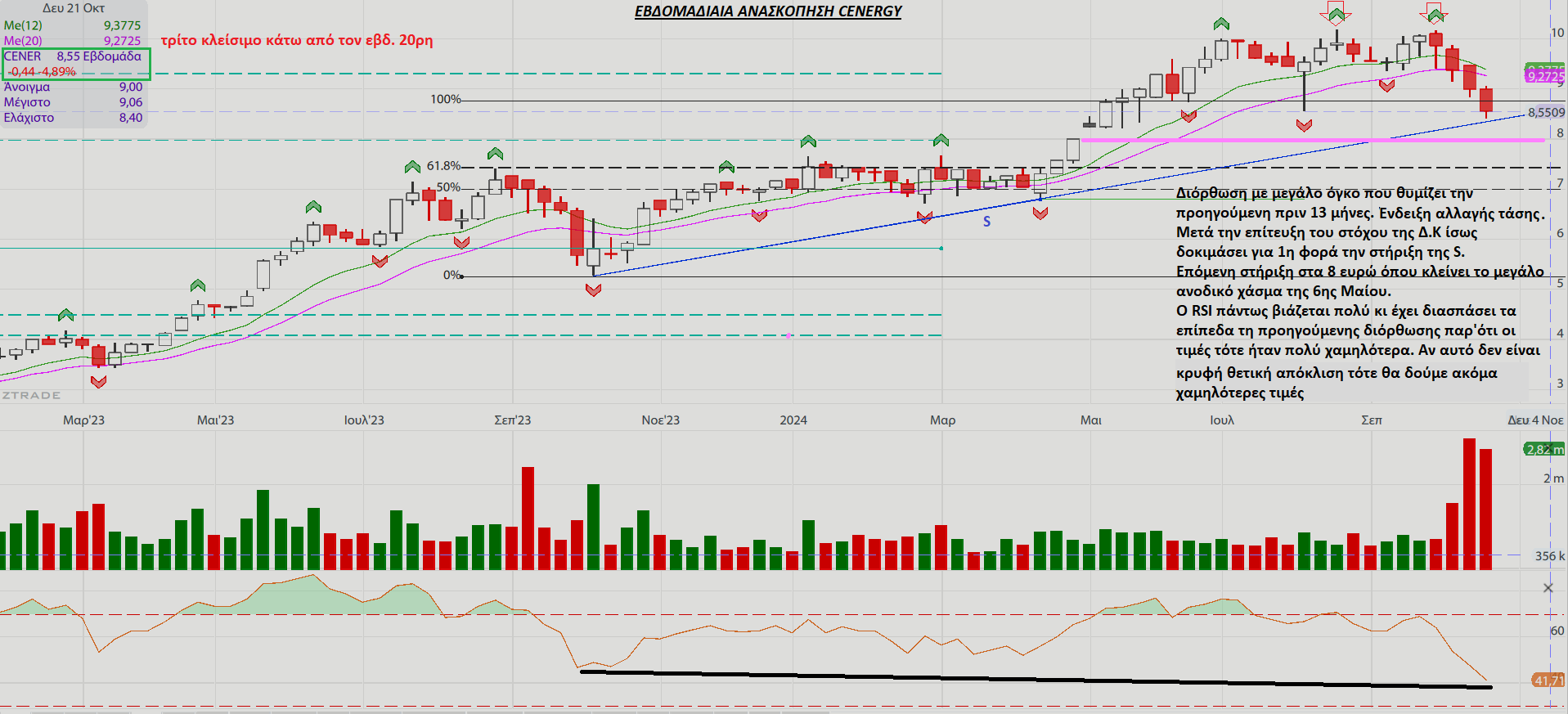Select the Ελάχιστο 8,40 legend row
Image resolution: width=1568 pixels, height=714 pixels.
[73, 118]
